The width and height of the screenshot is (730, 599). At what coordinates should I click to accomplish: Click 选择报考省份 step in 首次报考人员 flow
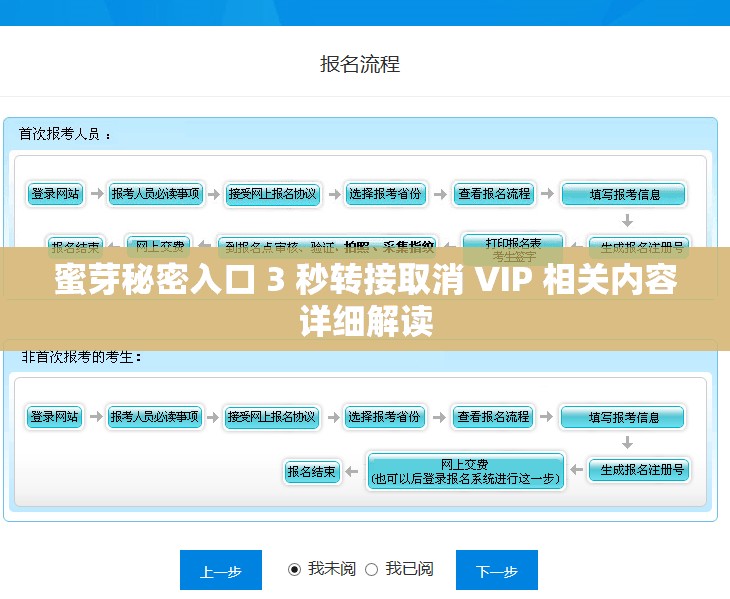385,194
